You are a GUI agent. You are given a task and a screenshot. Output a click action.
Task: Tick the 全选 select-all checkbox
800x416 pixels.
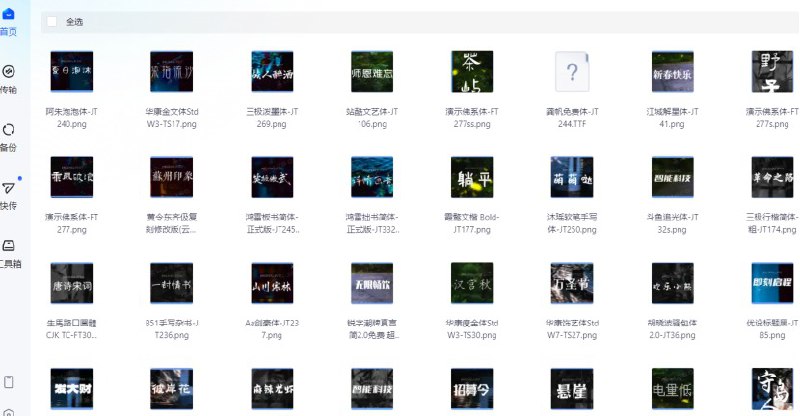click(x=52, y=21)
